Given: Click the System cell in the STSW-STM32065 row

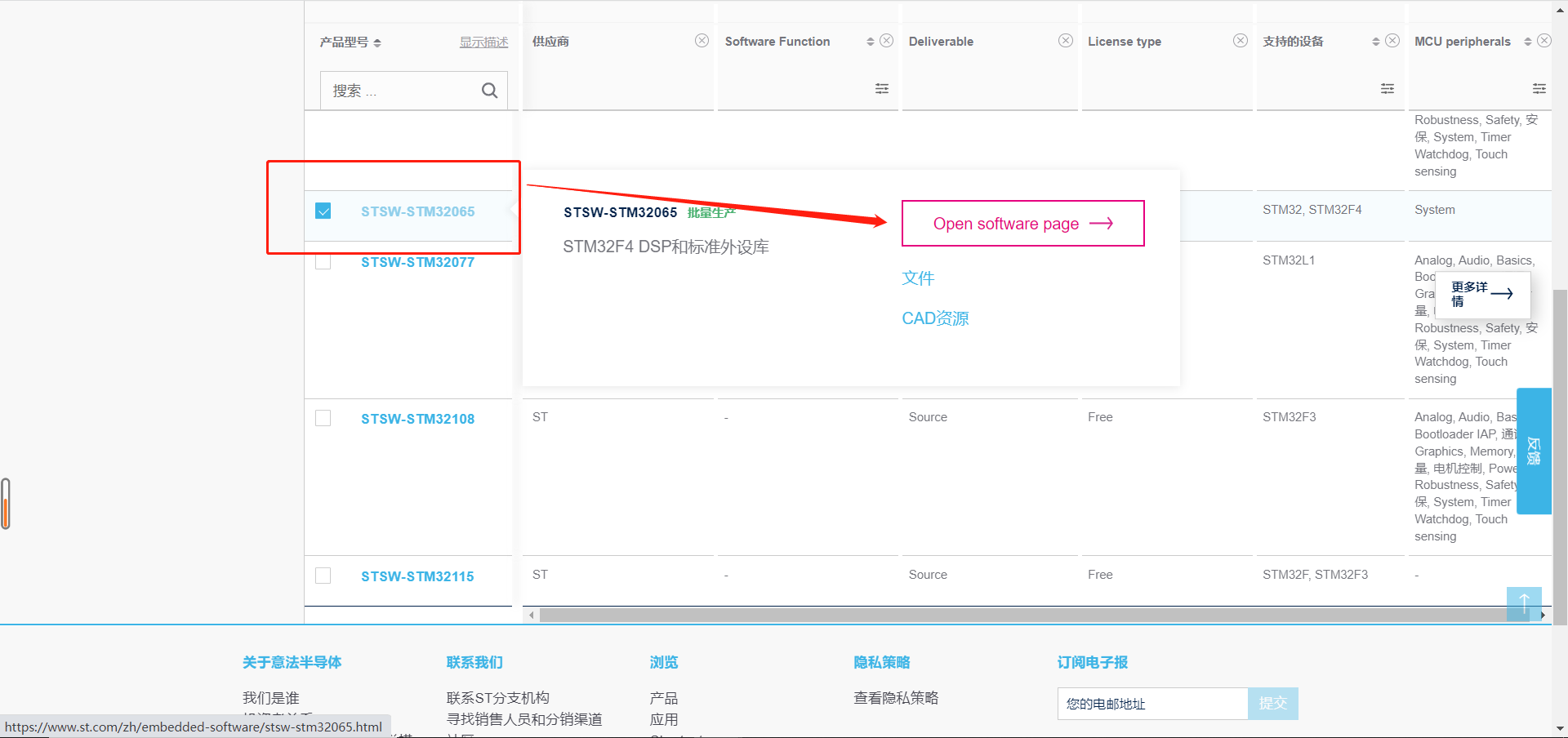Looking at the screenshot, I should point(1435,210).
